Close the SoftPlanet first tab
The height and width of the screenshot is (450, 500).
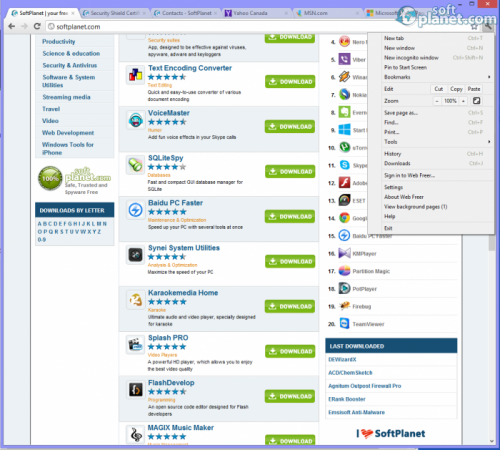click(73, 13)
